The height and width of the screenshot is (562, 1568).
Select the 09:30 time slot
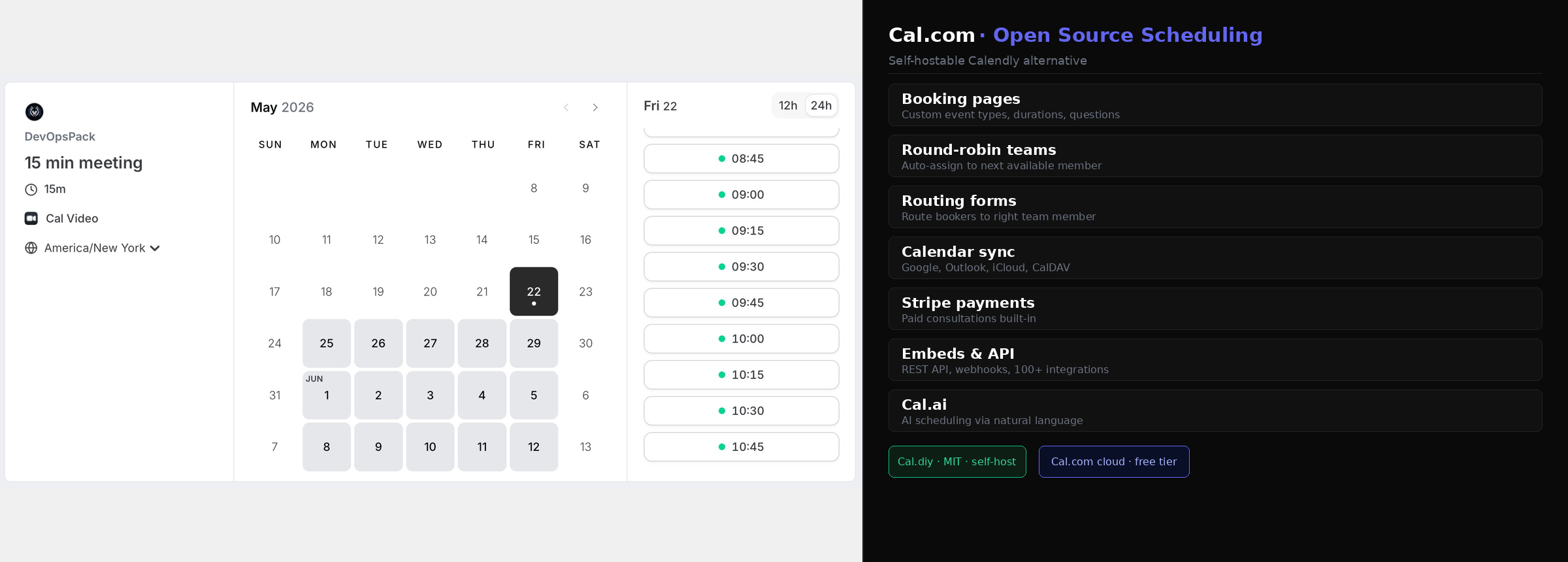click(742, 267)
